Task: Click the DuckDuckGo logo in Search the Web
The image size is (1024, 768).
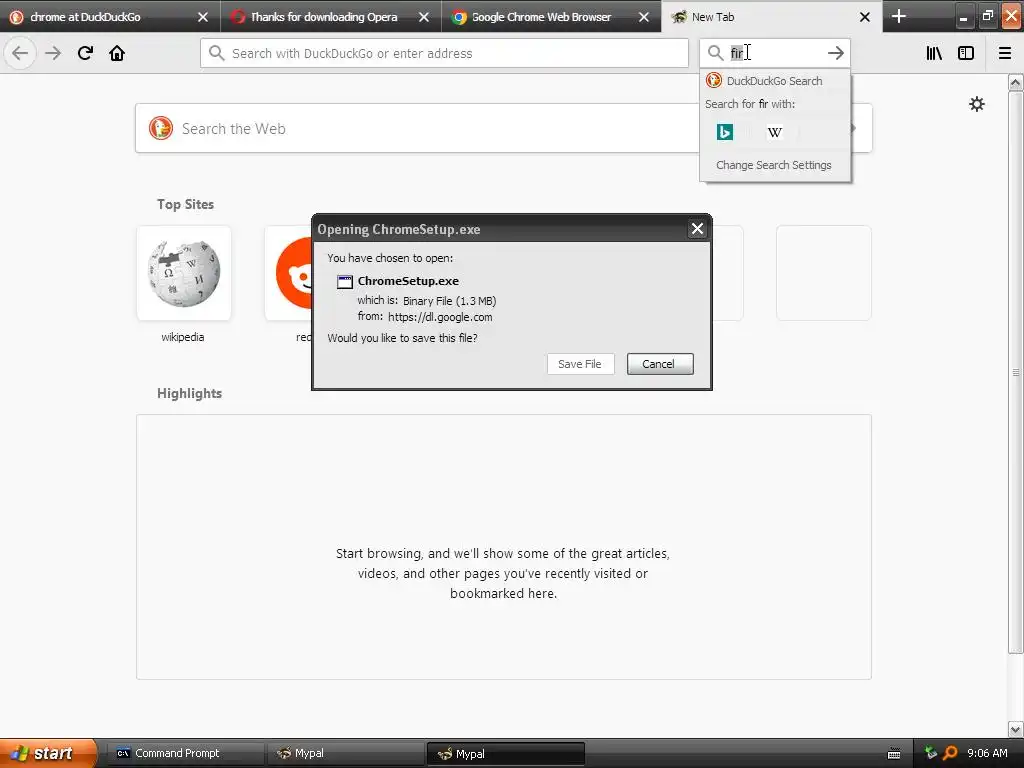Action: (x=161, y=128)
